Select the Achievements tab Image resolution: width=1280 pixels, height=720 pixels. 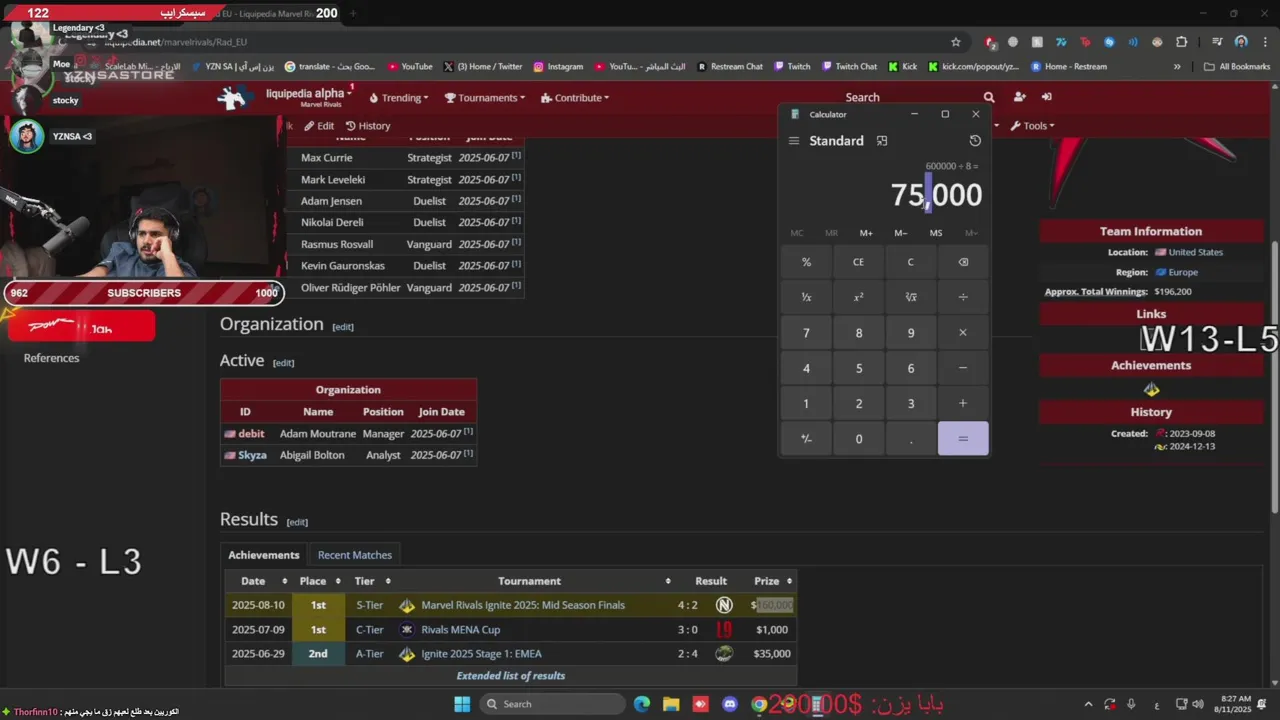264,555
